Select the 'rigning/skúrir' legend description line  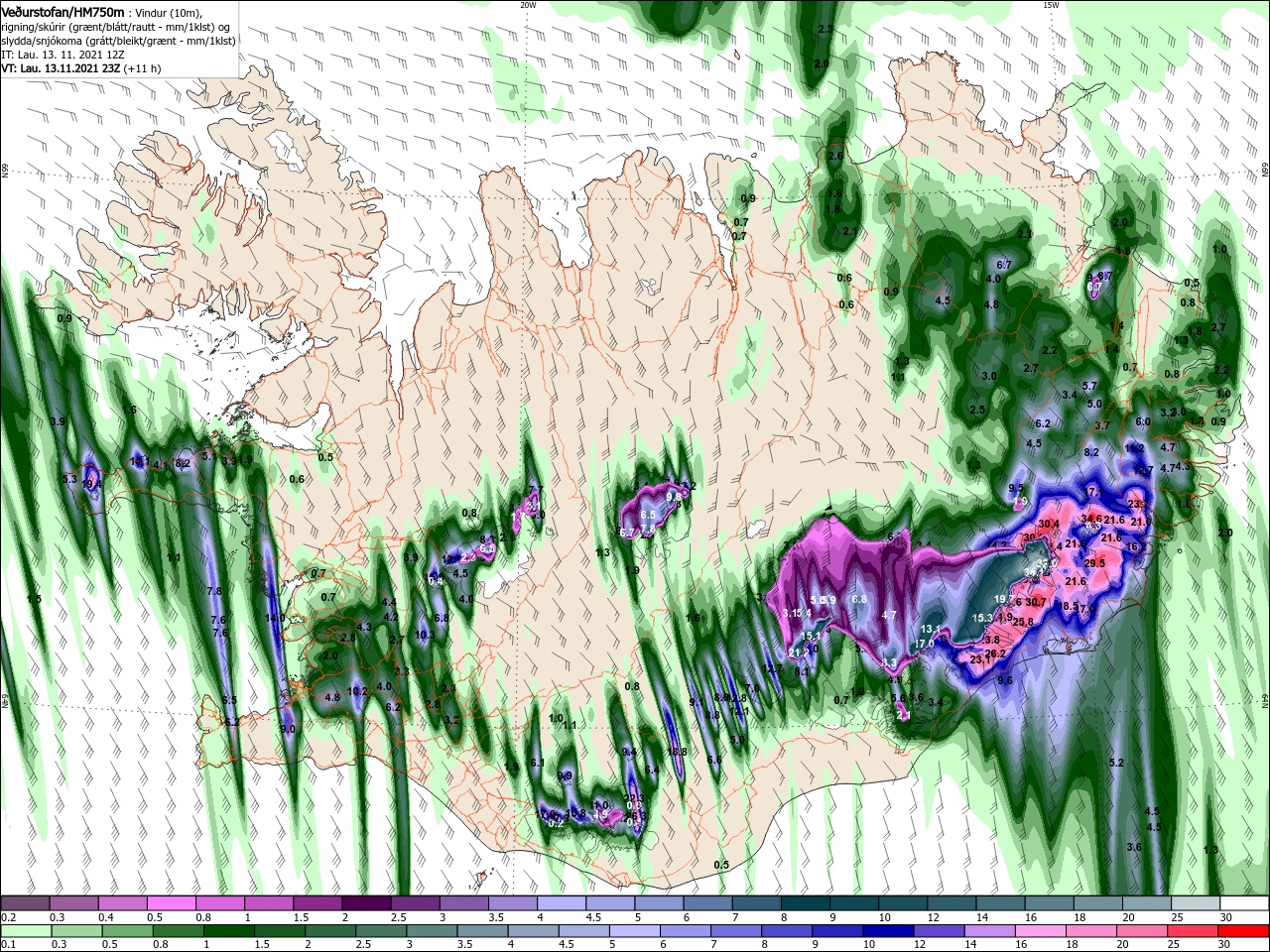[x=115, y=27]
